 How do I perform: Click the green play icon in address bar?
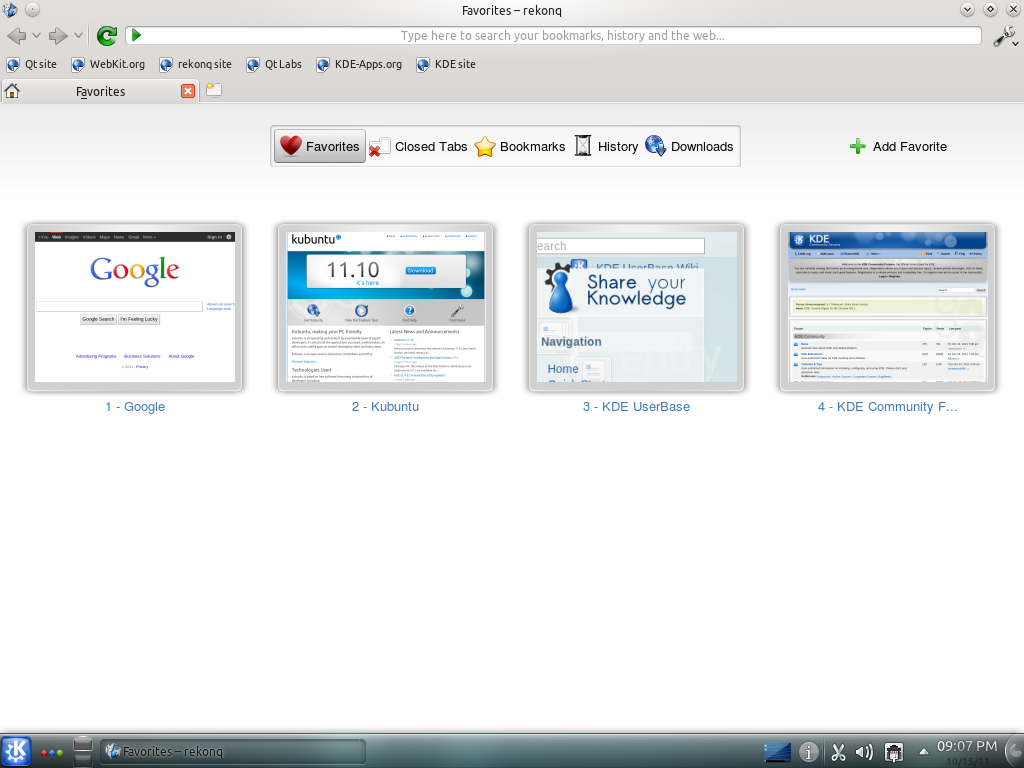136,35
